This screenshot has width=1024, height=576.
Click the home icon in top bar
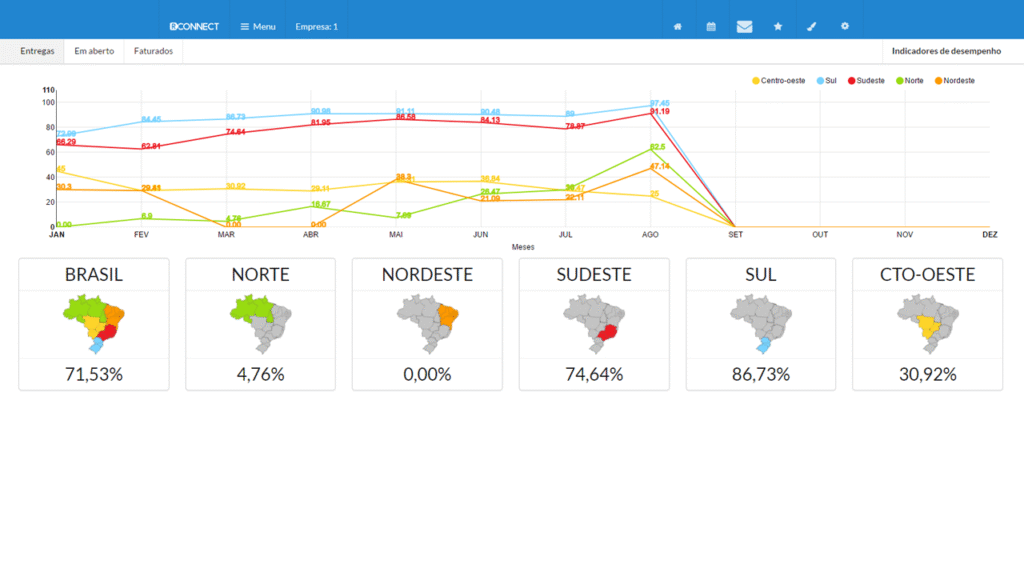tap(678, 26)
